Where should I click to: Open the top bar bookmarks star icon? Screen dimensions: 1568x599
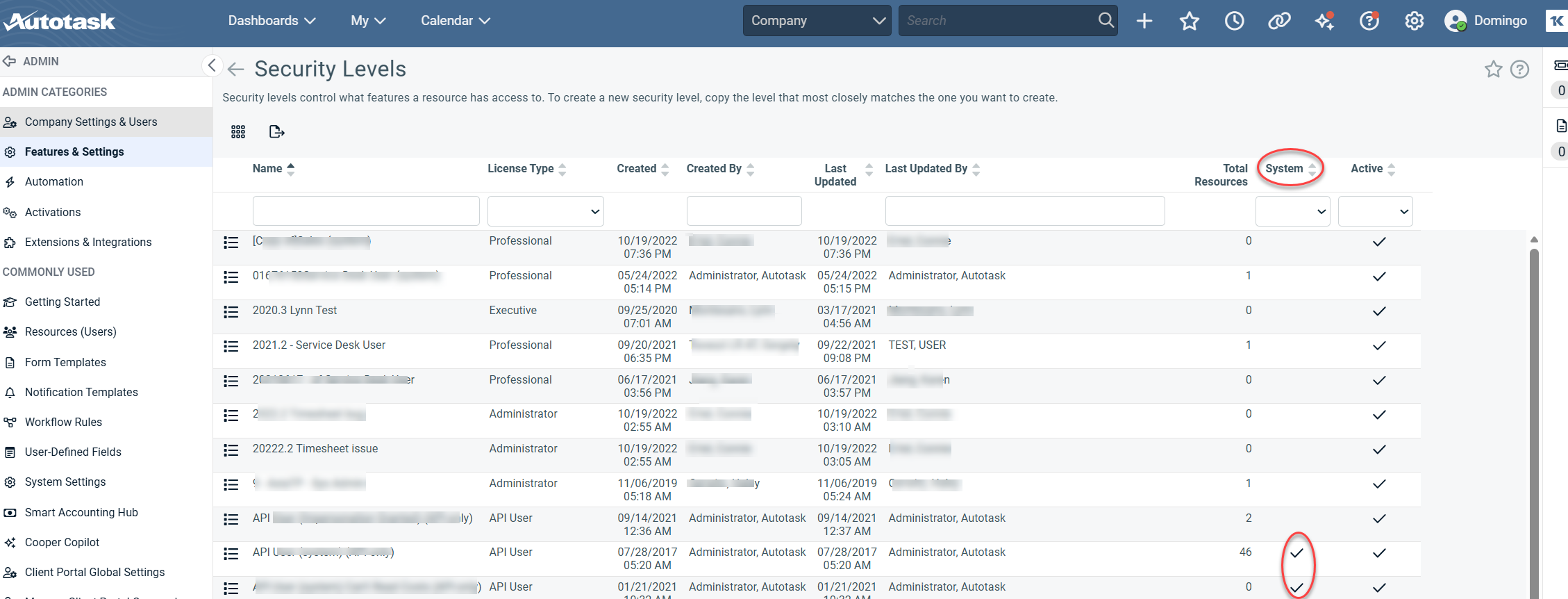[x=1189, y=21]
